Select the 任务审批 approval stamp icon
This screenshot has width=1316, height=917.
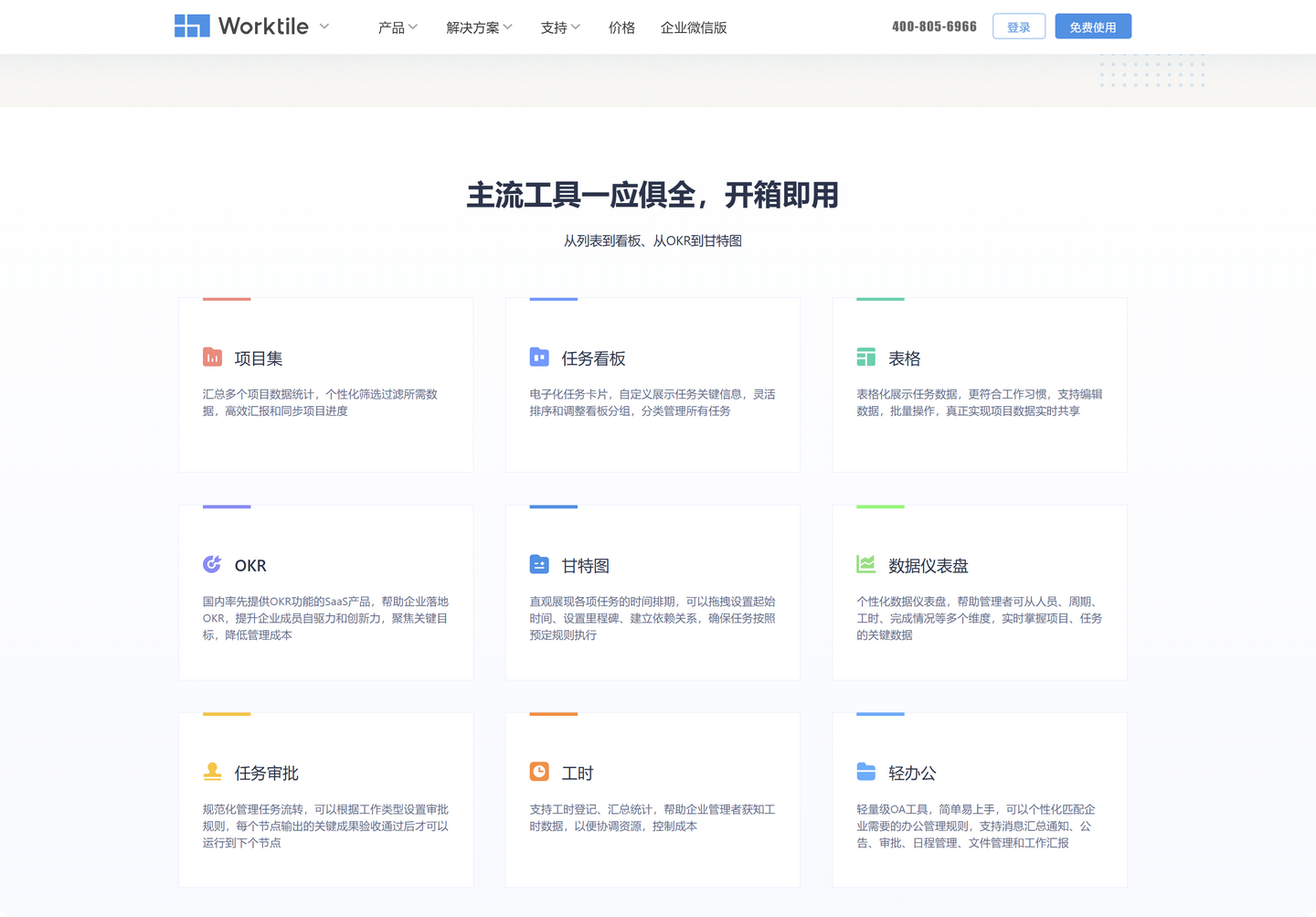pos(212,772)
